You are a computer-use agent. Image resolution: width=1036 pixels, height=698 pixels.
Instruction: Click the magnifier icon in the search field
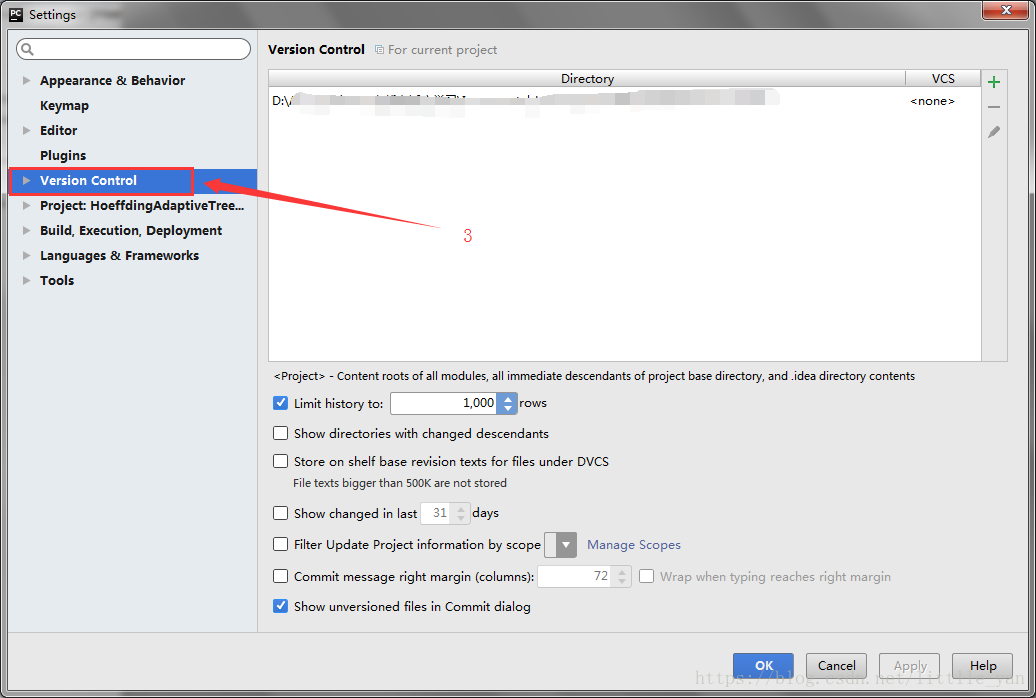point(26,48)
